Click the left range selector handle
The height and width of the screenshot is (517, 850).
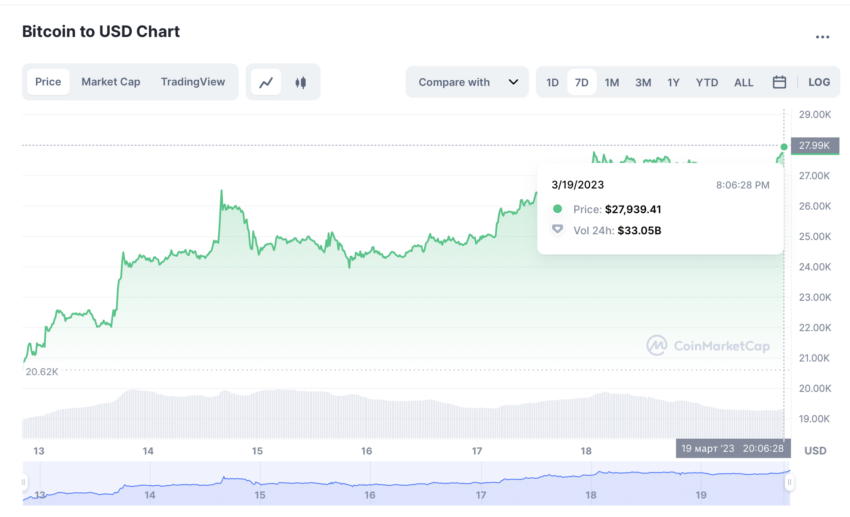pyautogui.click(x=23, y=482)
